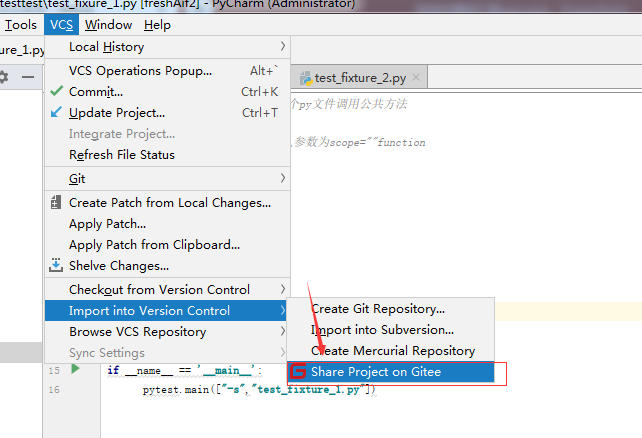Select Shelve Changes... item
This screenshot has width=642, height=438.
(167, 266)
